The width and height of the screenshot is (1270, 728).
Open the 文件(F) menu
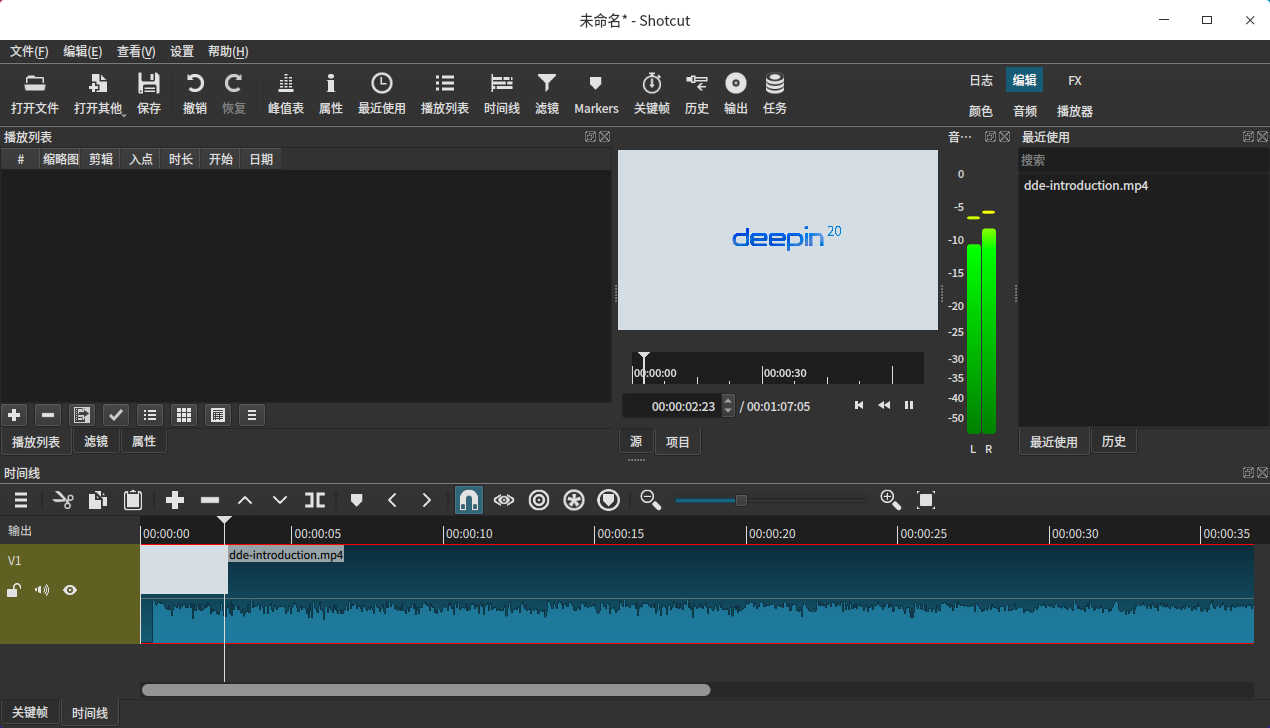(x=29, y=52)
